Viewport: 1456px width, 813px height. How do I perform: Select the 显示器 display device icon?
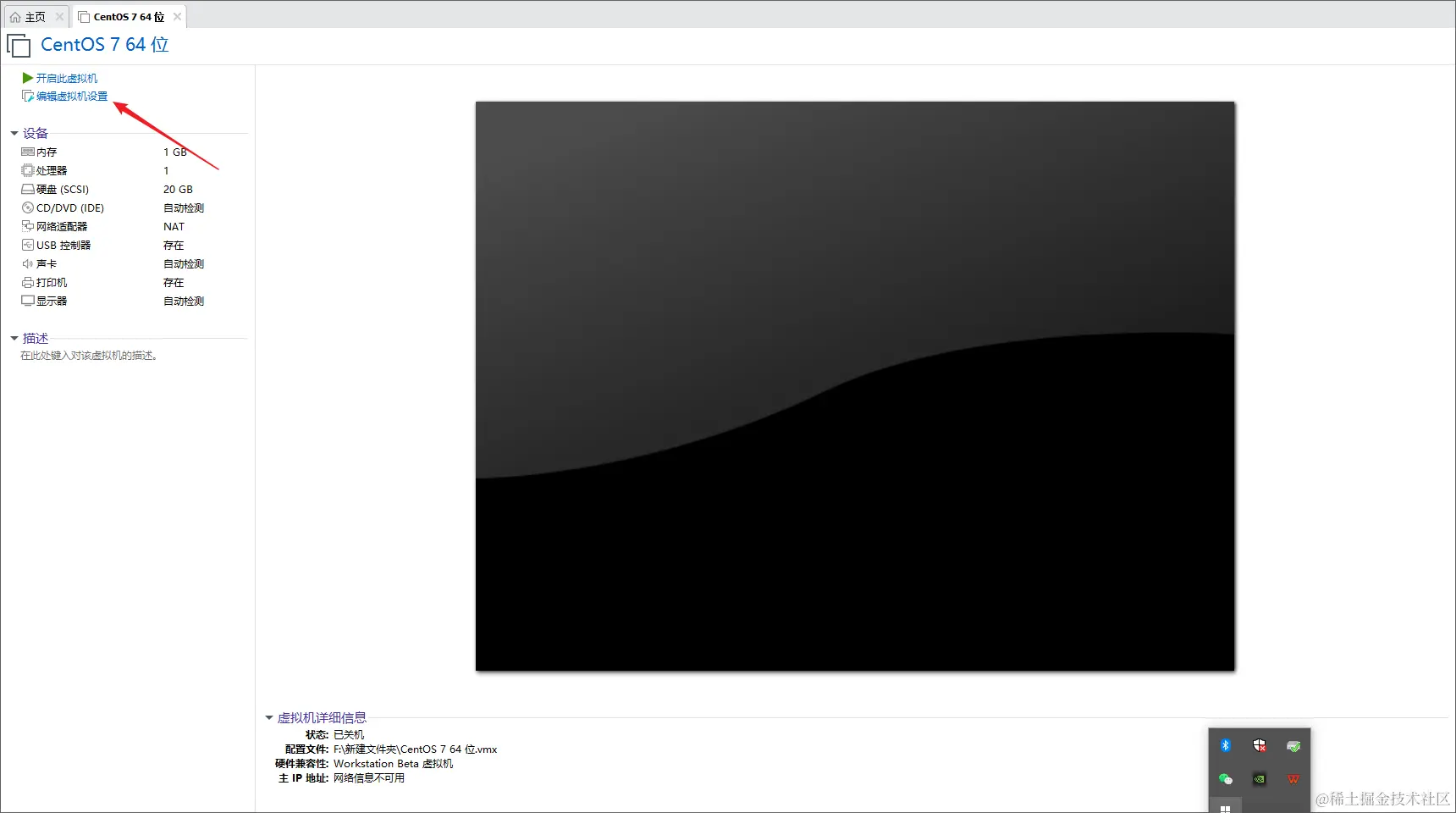27,301
